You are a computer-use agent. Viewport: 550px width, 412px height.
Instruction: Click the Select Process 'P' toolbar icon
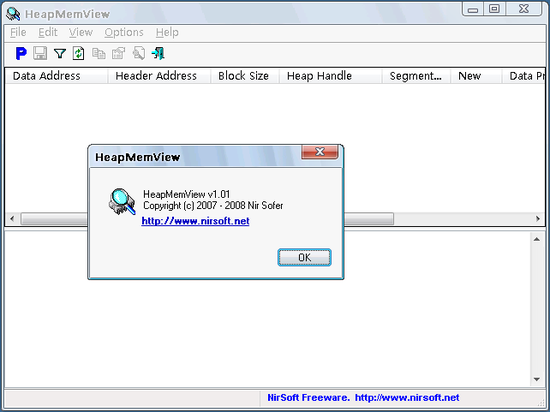tap(21, 53)
